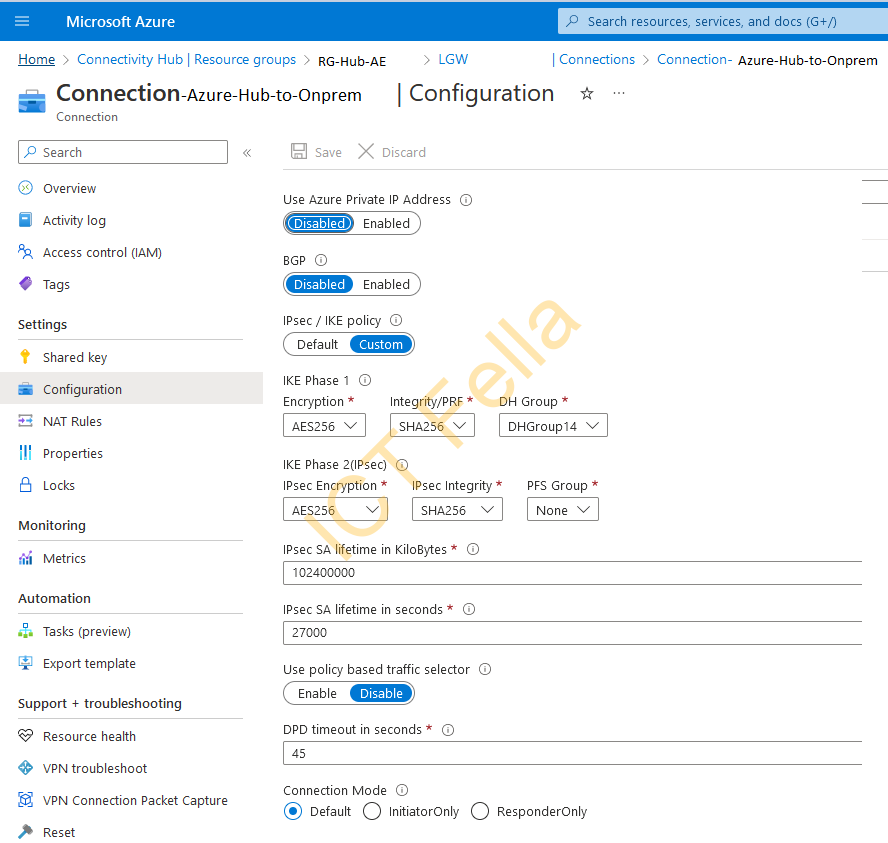Open IPsec Encryption AES256 dropdown
This screenshot has width=888, height=843.
pyautogui.click(x=335, y=510)
